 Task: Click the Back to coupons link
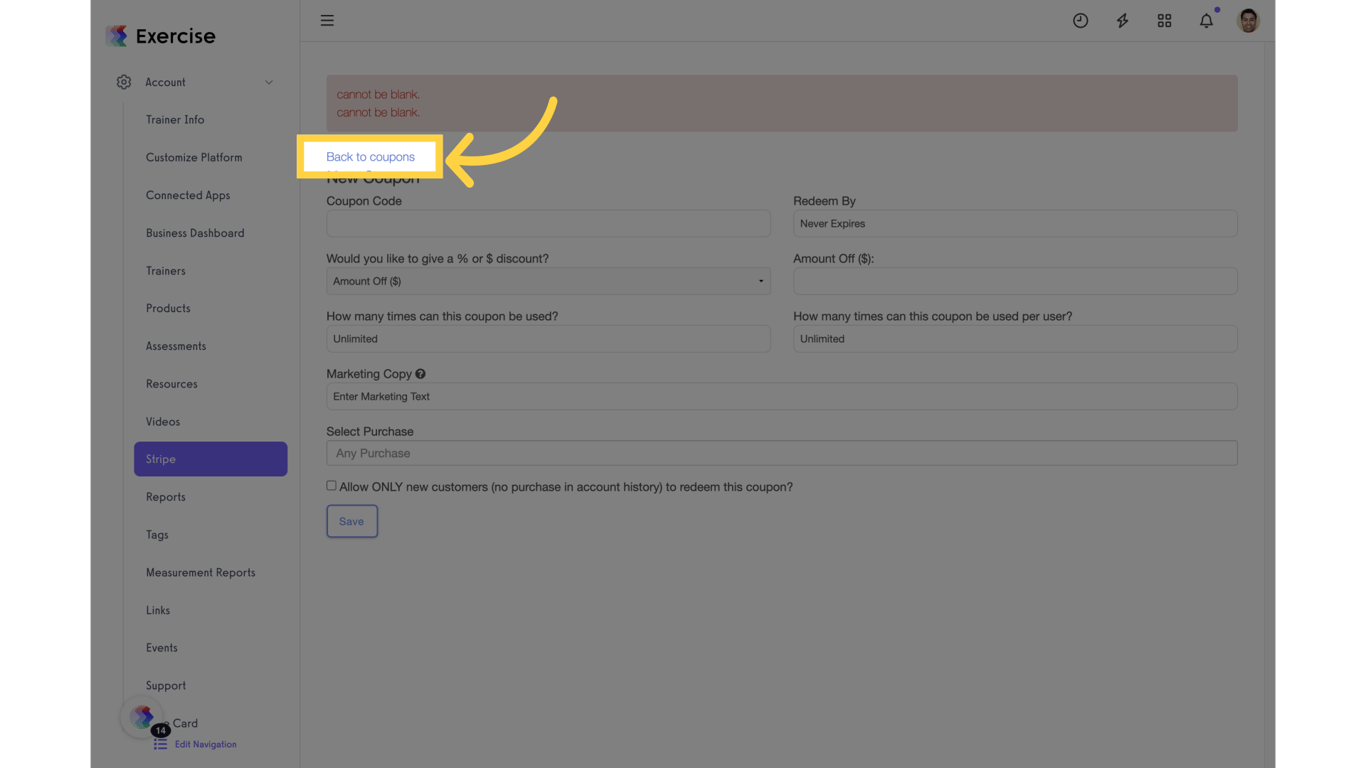click(370, 157)
